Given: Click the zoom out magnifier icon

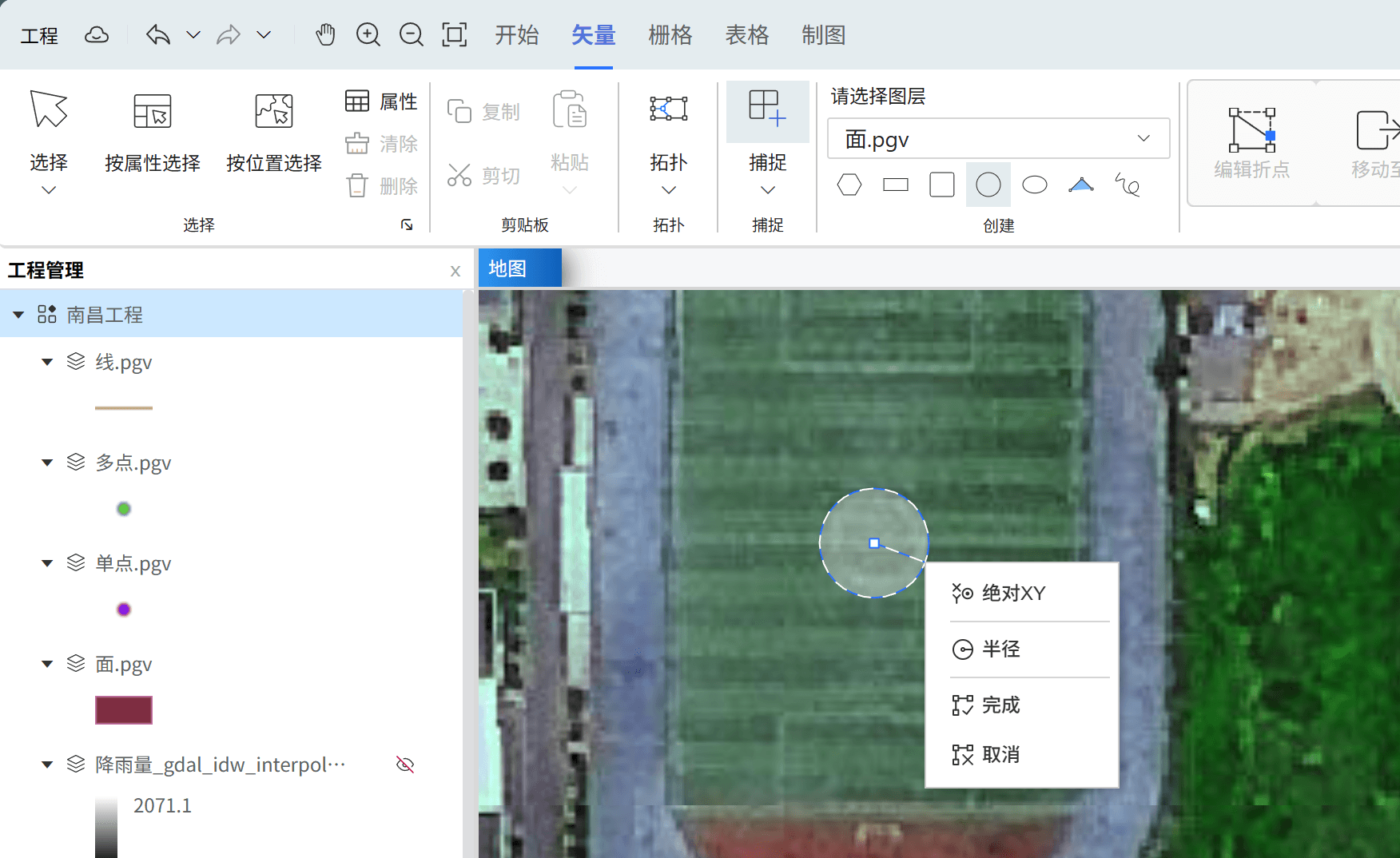Looking at the screenshot, I should pos(411,35).
